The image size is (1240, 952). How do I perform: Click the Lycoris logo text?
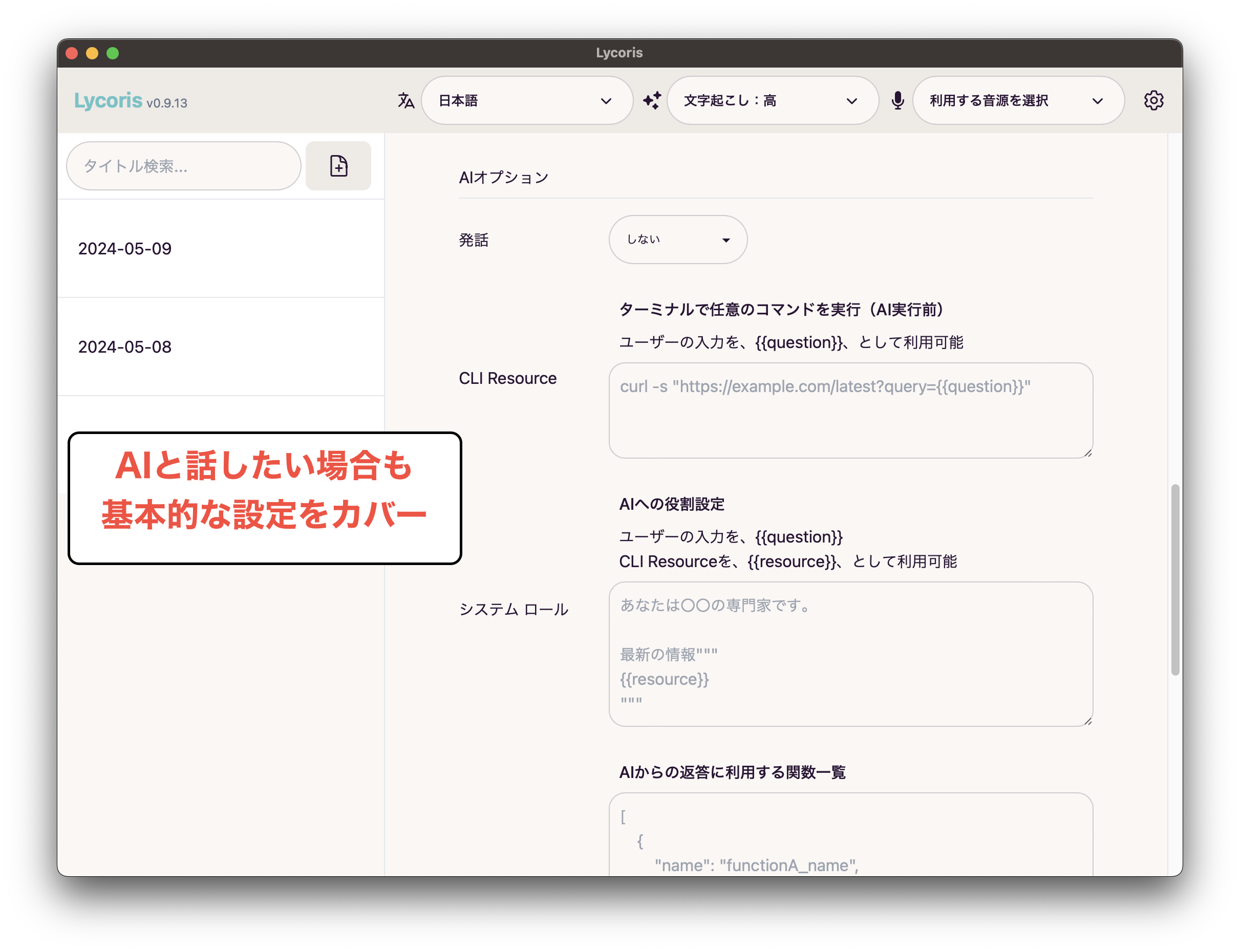click(108, 100)
